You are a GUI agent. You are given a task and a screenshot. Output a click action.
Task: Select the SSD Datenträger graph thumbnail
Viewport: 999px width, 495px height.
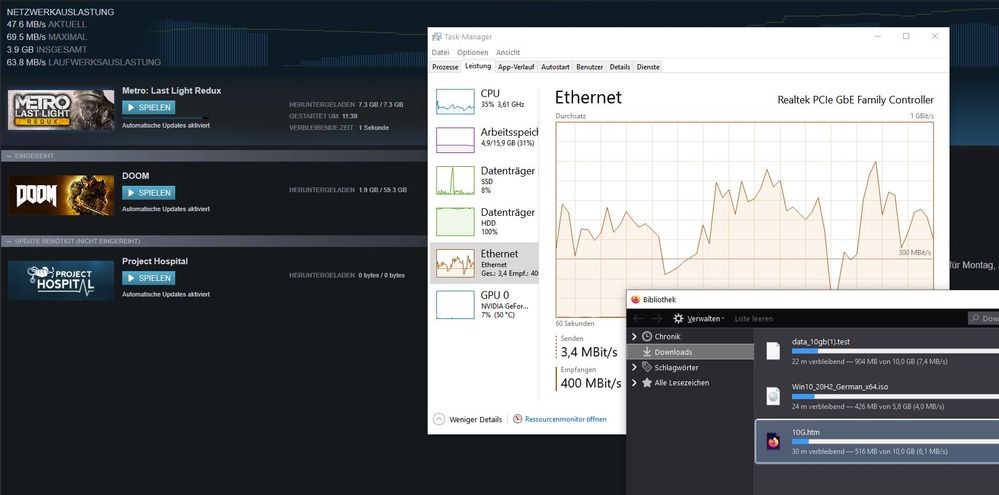455,180
